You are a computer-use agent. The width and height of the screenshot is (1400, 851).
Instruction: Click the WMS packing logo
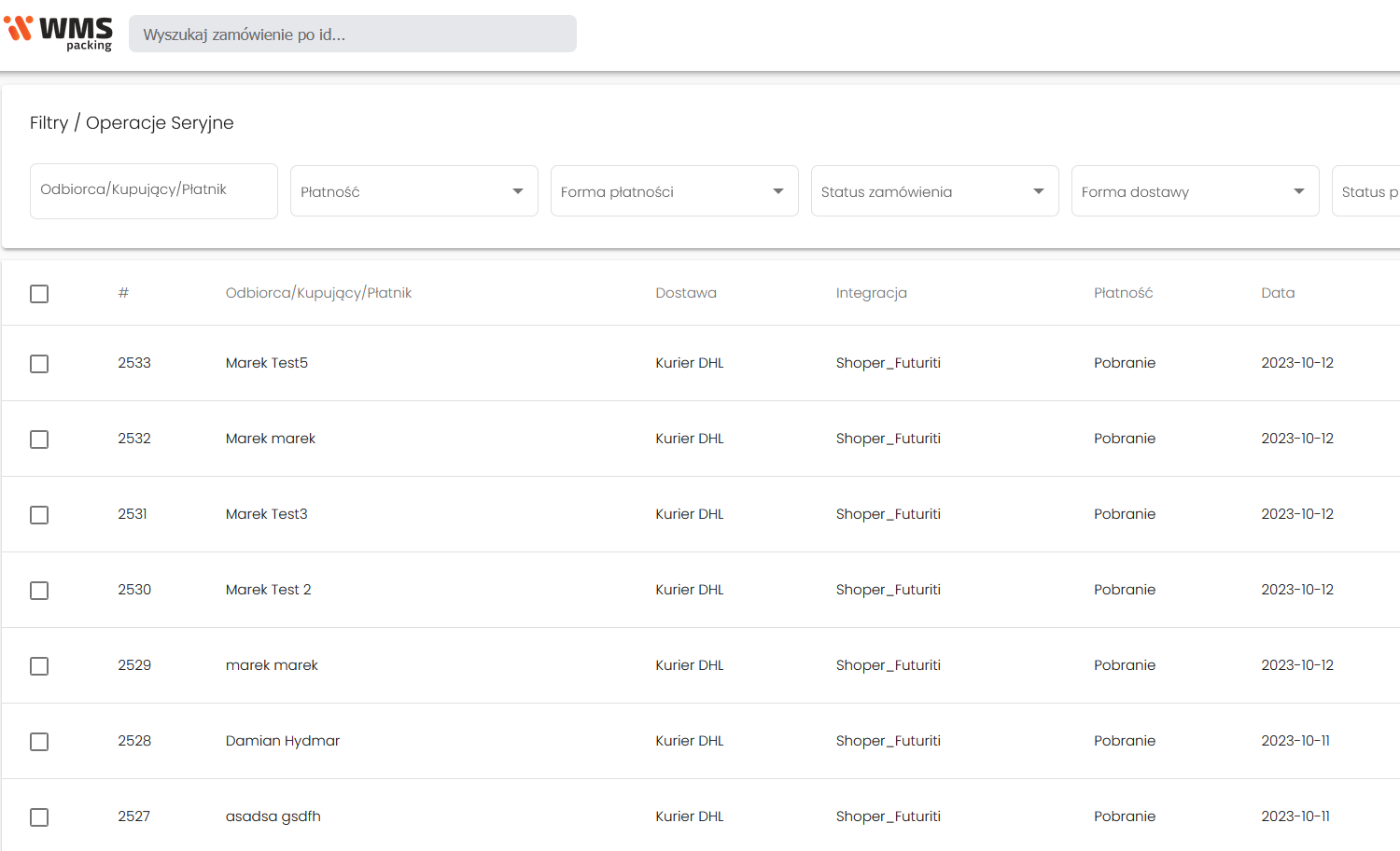(59, 33)
